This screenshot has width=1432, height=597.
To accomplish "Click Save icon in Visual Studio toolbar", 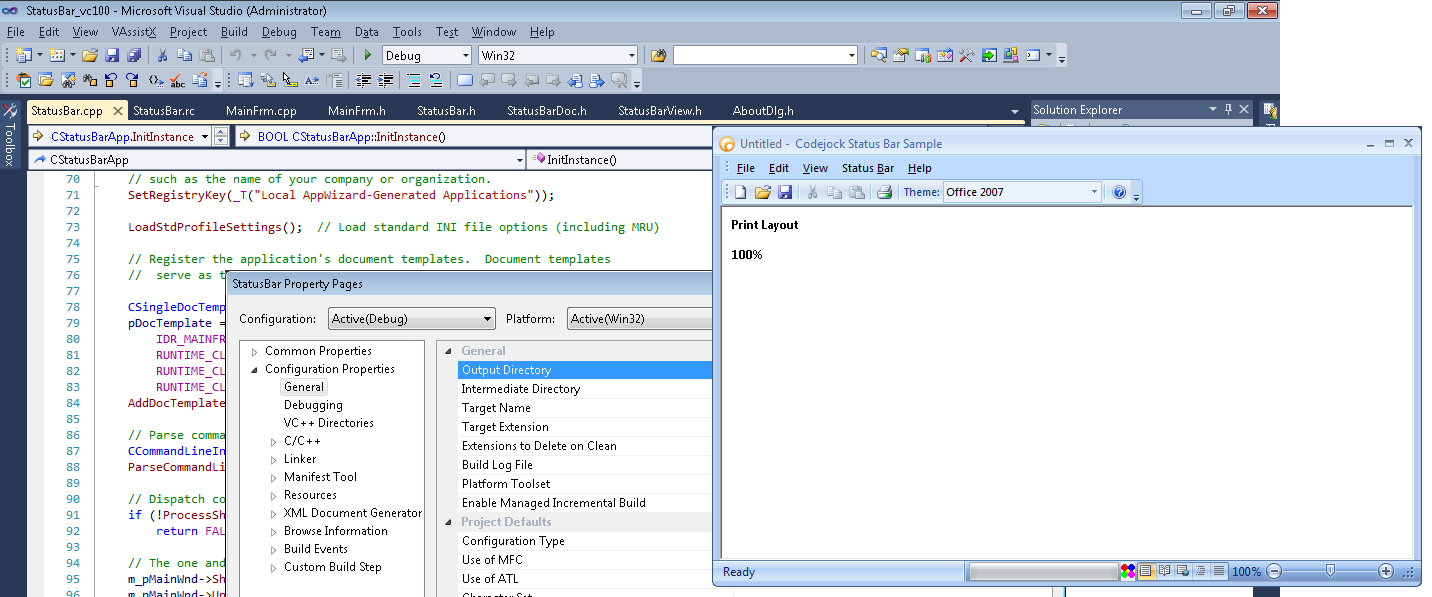I will coord(112,55).
